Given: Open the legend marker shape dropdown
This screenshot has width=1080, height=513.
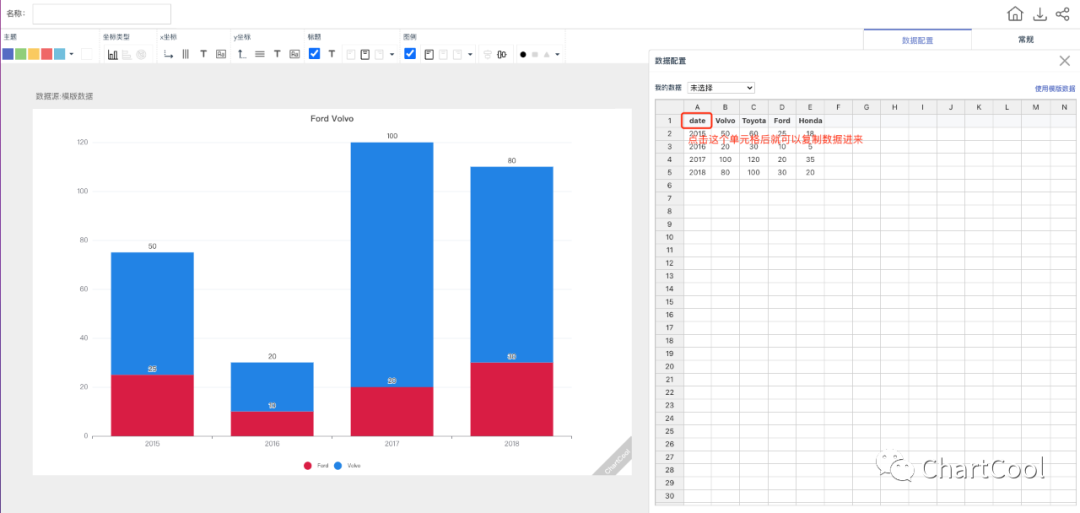Looking at the screenshot, I should tap(557, 54).
